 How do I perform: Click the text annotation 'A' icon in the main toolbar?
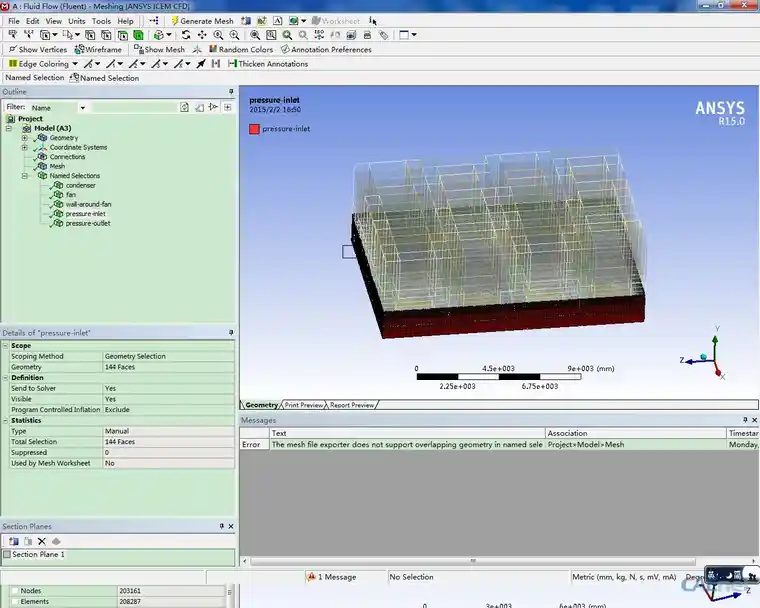pos(277,21)
